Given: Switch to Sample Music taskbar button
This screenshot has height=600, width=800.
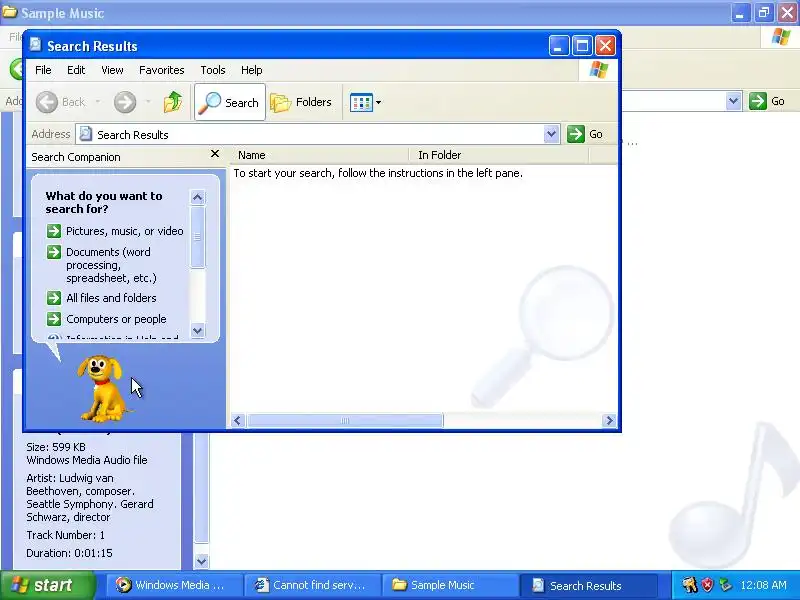Looking at the screenshot, I should point(450,585).
